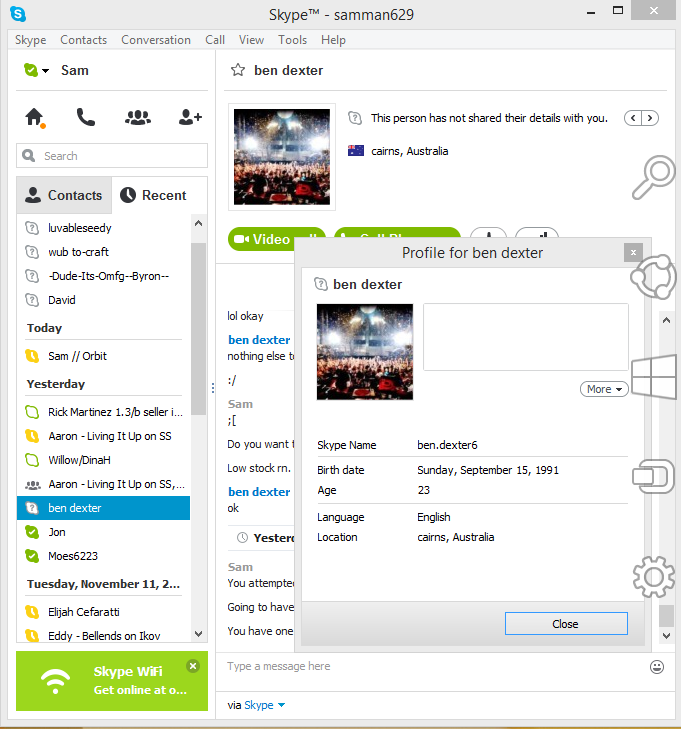Click the Windows charms Settings gear icon
Viewport: 681px width, 729px height.
point(654,577)
